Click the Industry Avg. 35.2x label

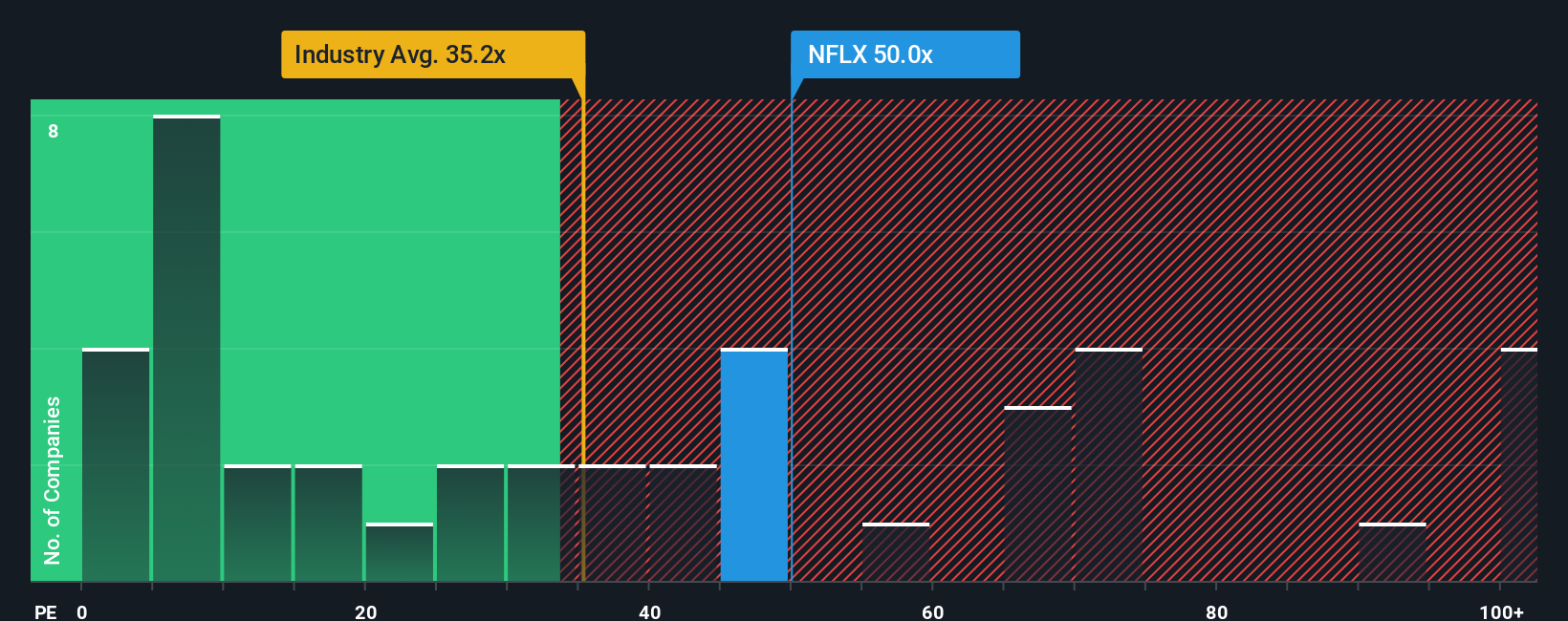point(432,54)
